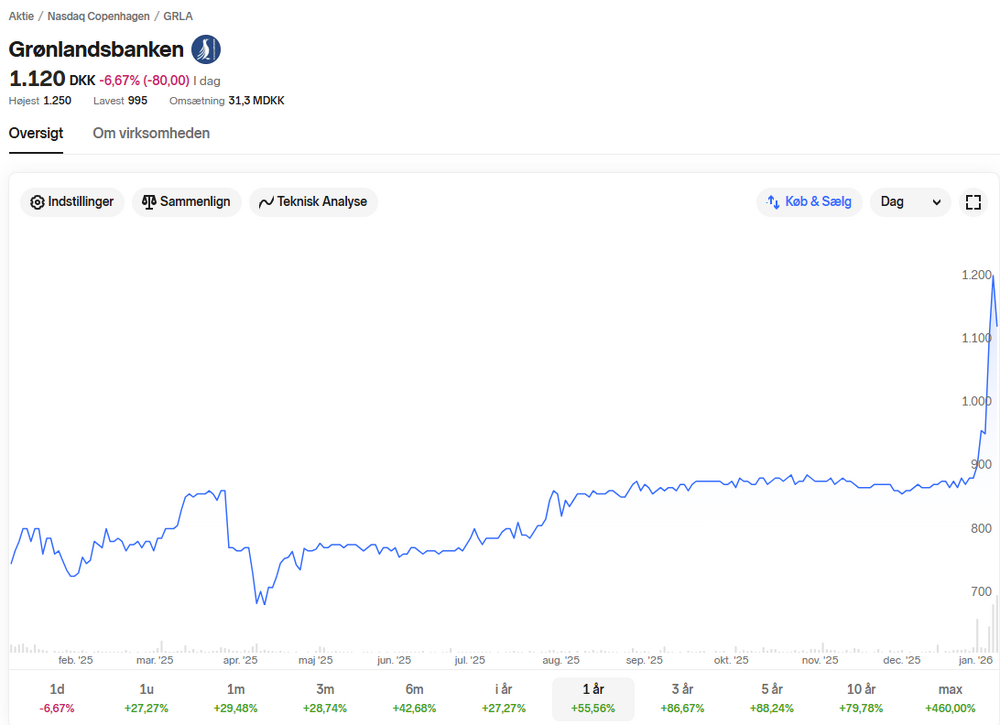Click the apr. '25 axis label
The image size is (1000, 725).
240,660
